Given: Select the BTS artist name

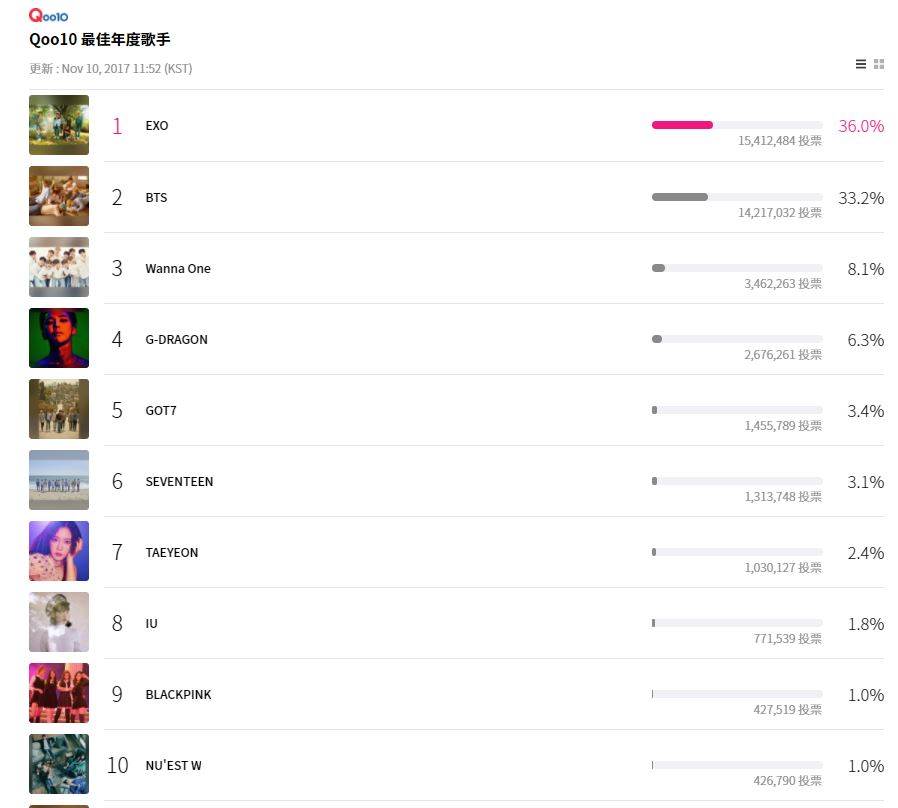Looking at the screenshot, I should (156, 198).
